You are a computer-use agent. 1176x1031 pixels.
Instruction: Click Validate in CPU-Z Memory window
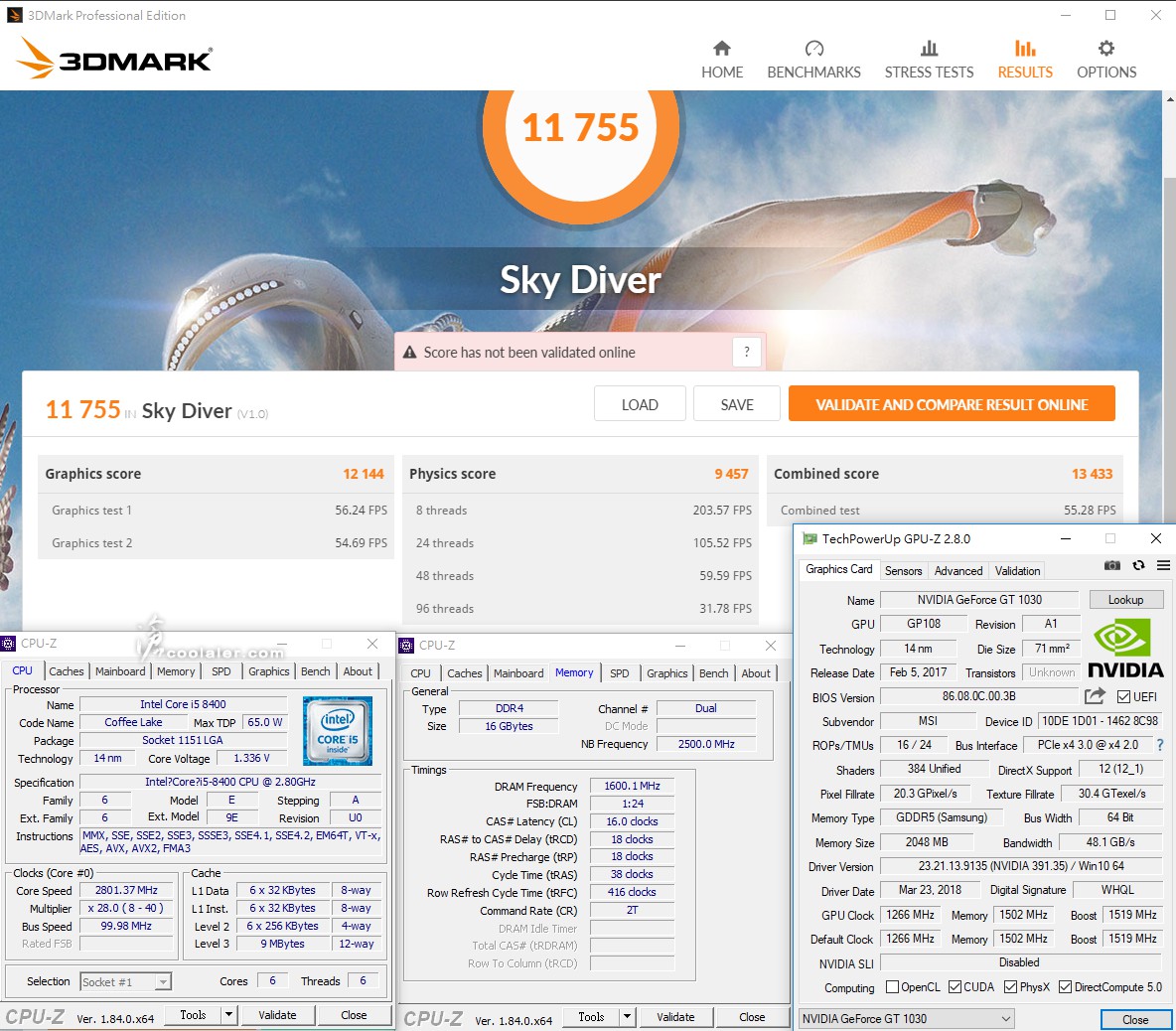pyautogui.click(x=675, y=1017)
